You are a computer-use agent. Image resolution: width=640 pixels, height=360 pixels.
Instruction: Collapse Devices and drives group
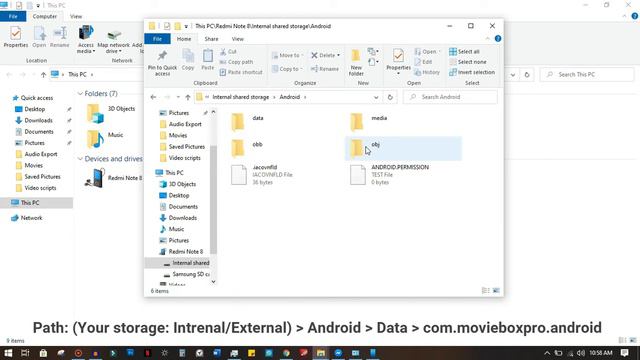coord(80,159)
